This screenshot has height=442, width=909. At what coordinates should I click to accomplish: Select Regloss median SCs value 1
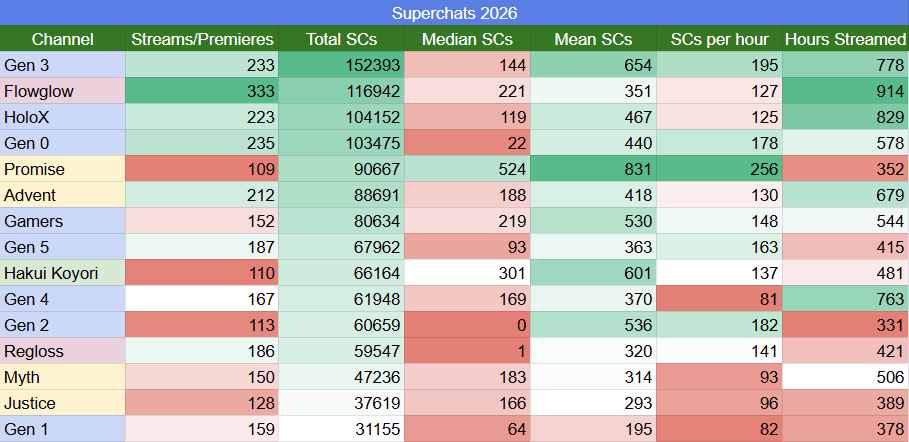pos(467,351)
